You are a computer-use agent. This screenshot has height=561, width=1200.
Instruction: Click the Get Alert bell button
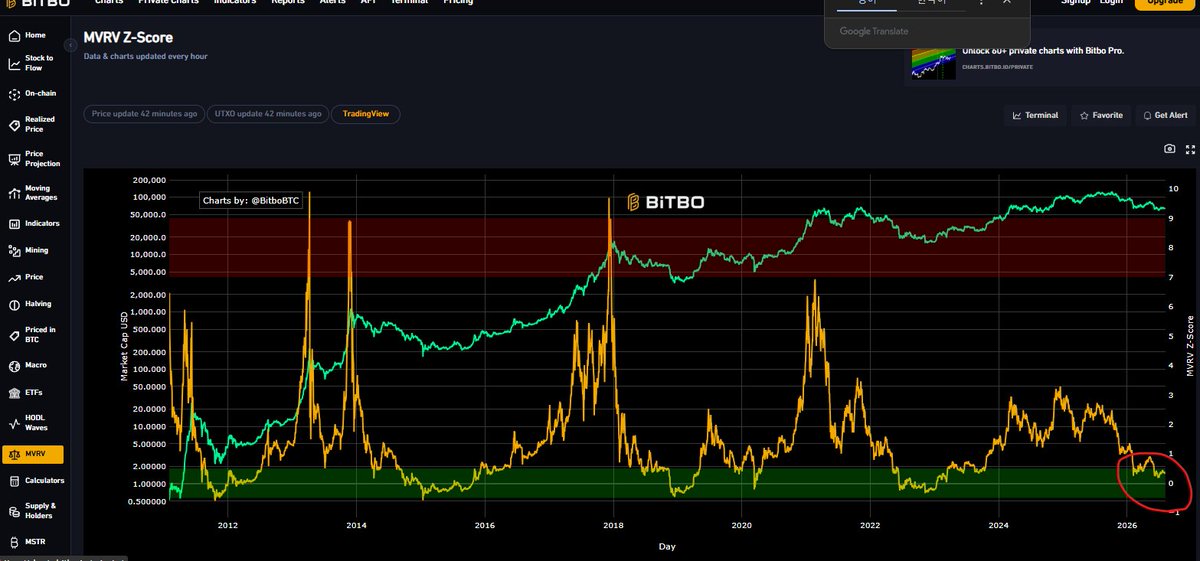[1167, 115]
